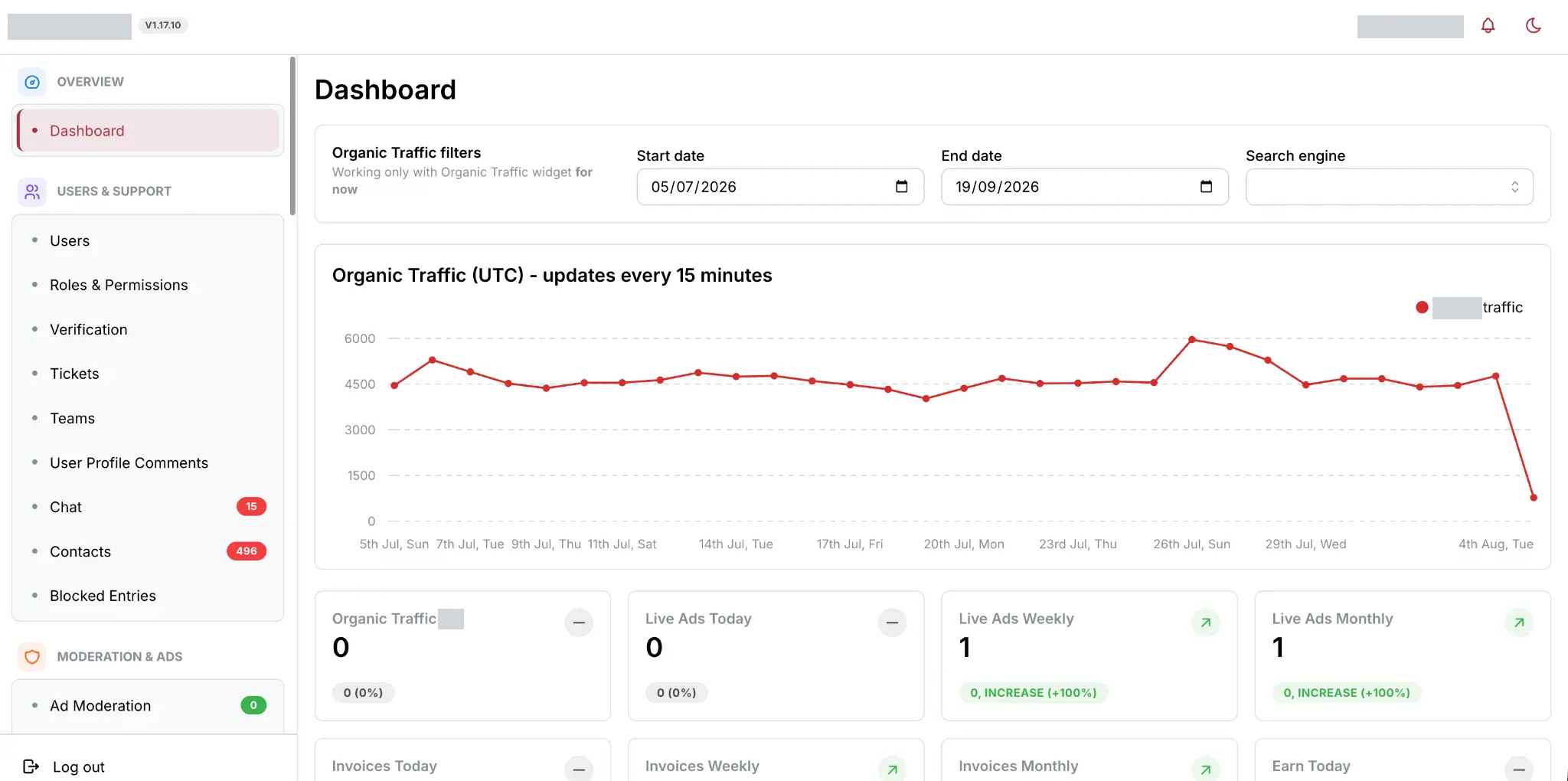Click the trend arrow on Invoices Monthly card
This screenshot has width=1568, height=781.
(1206, 769)
